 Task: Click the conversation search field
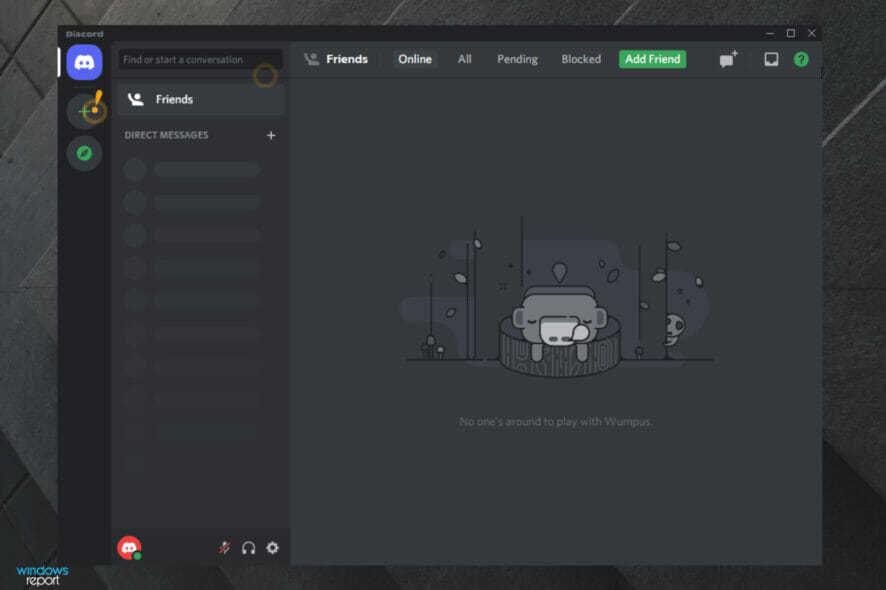pos(199,59)
